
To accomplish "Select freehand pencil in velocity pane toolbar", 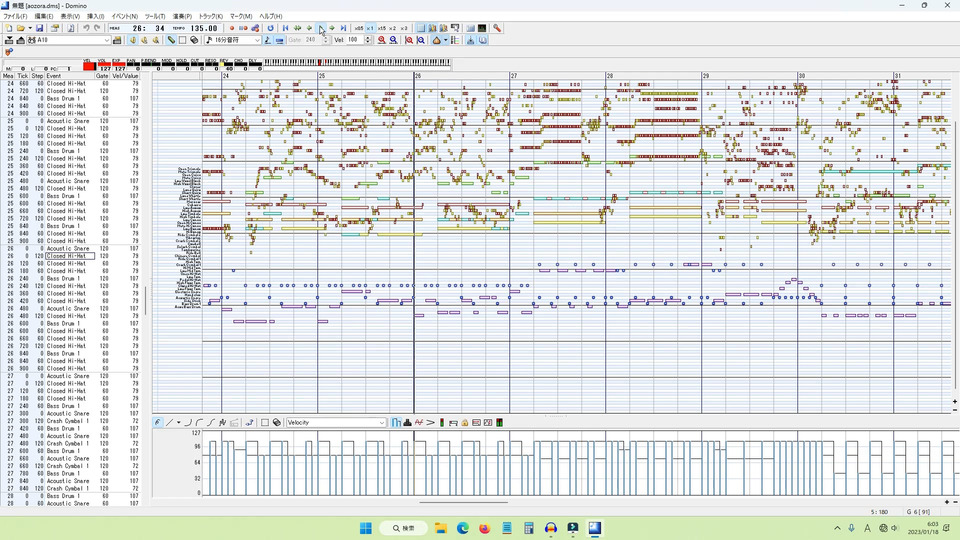I will pos(158,422).
